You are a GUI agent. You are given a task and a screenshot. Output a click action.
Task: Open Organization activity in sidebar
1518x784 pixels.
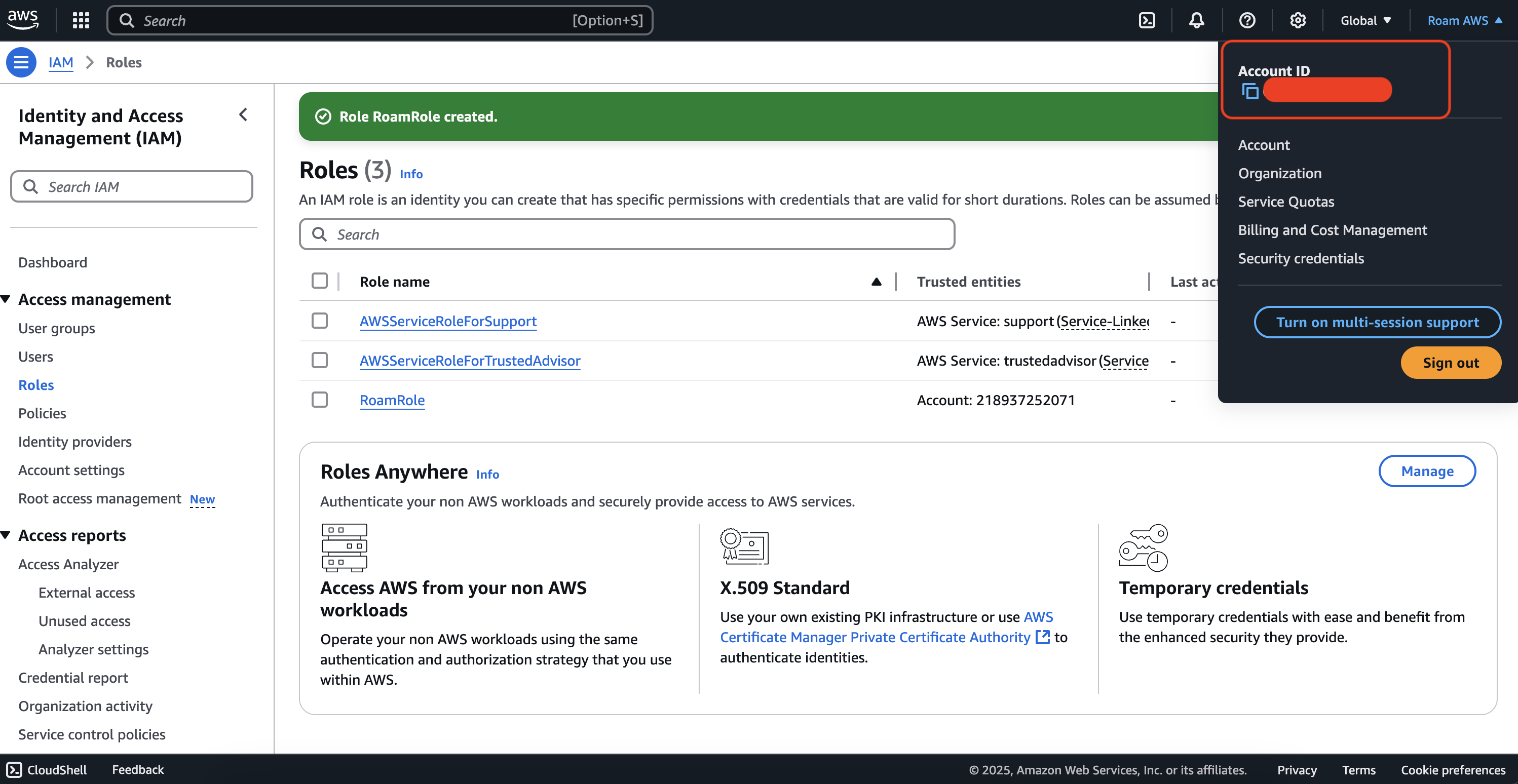pyautogui.click(x=85, y=705)
